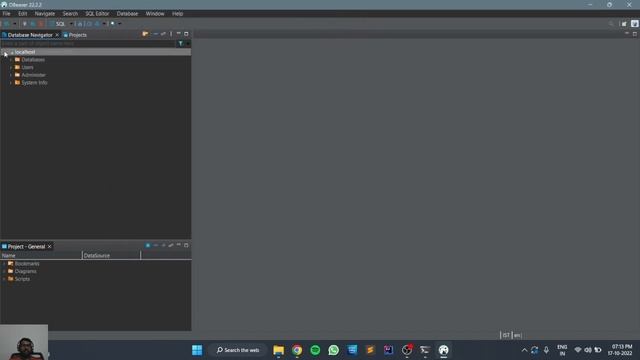Select the DBeaver perspective icon top right
This screenshot has height=360, width=640.
coord(634,24)
